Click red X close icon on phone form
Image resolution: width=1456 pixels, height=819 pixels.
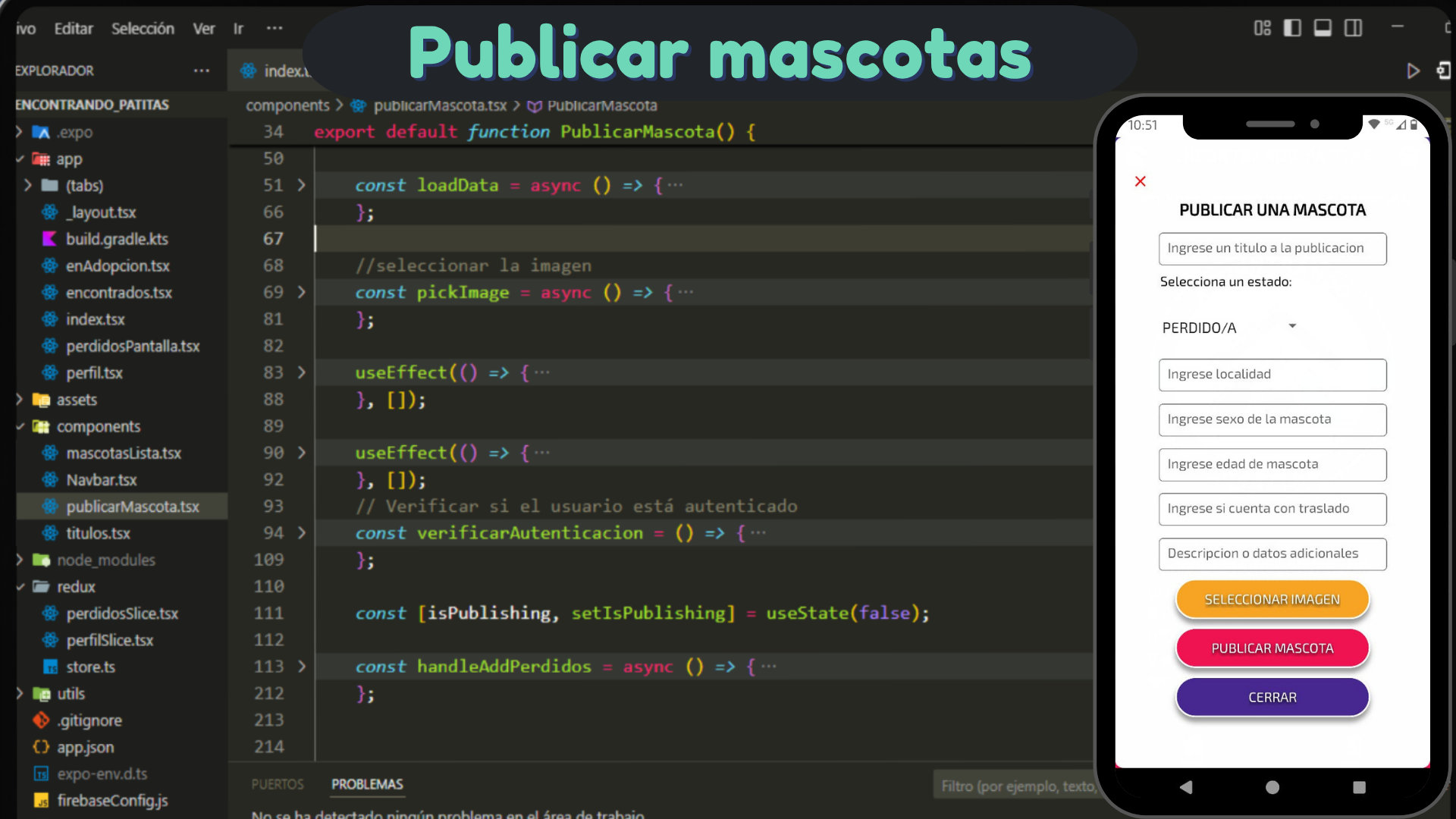1140,181
